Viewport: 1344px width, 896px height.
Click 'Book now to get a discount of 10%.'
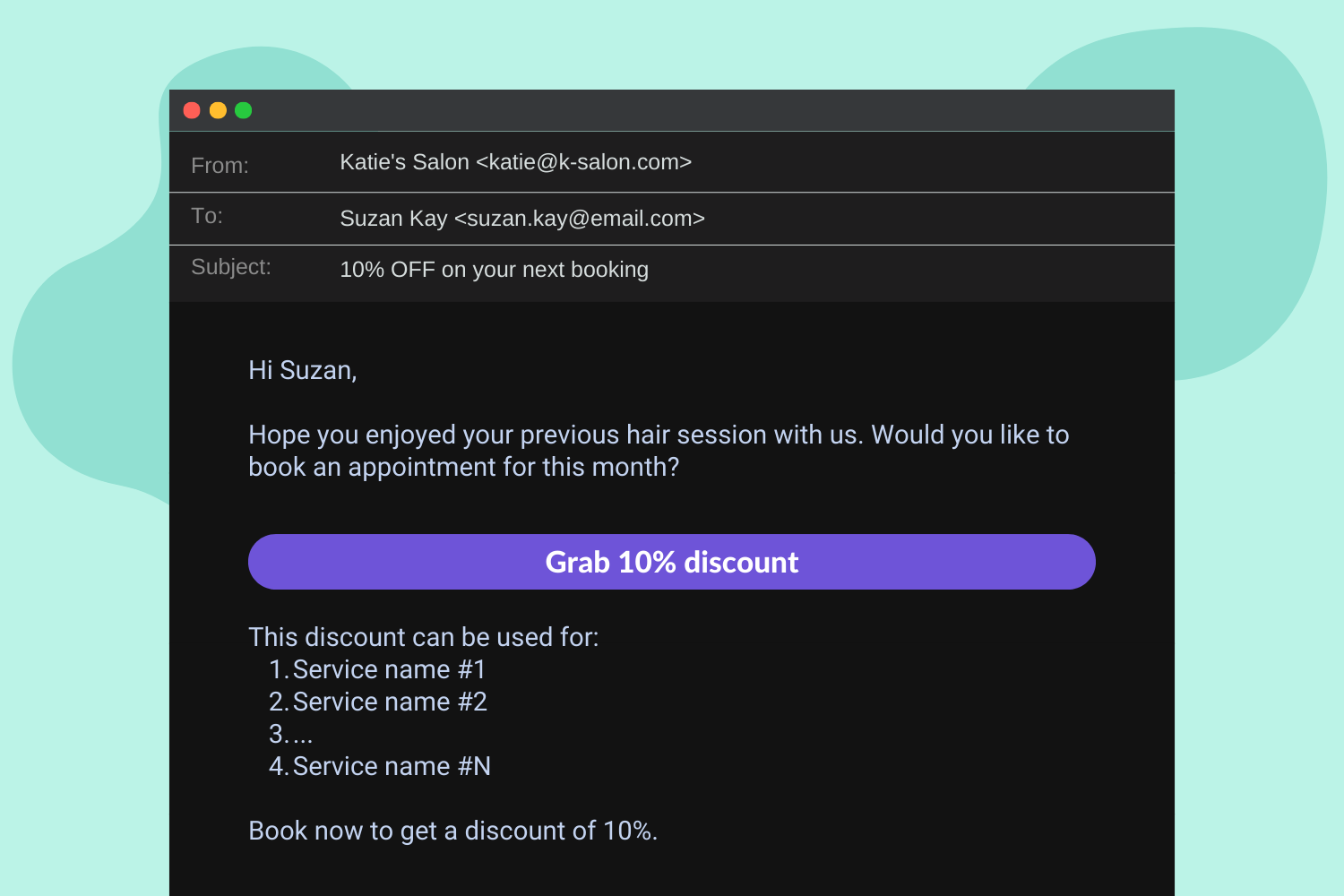(452, 831)
